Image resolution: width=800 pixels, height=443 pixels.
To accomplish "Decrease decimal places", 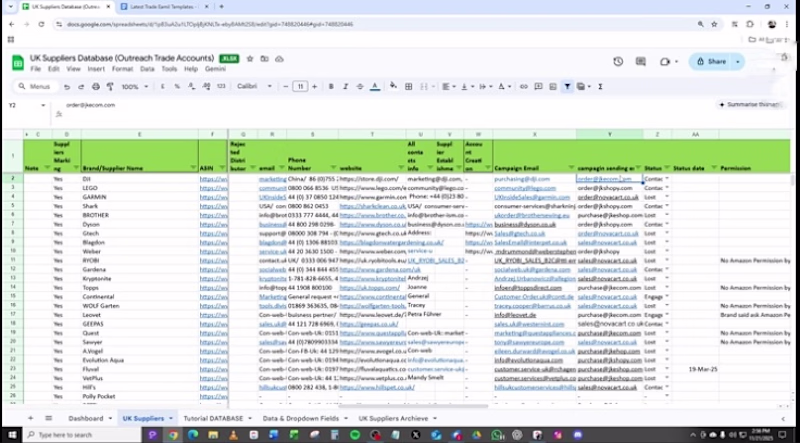I will coord(191,87).
